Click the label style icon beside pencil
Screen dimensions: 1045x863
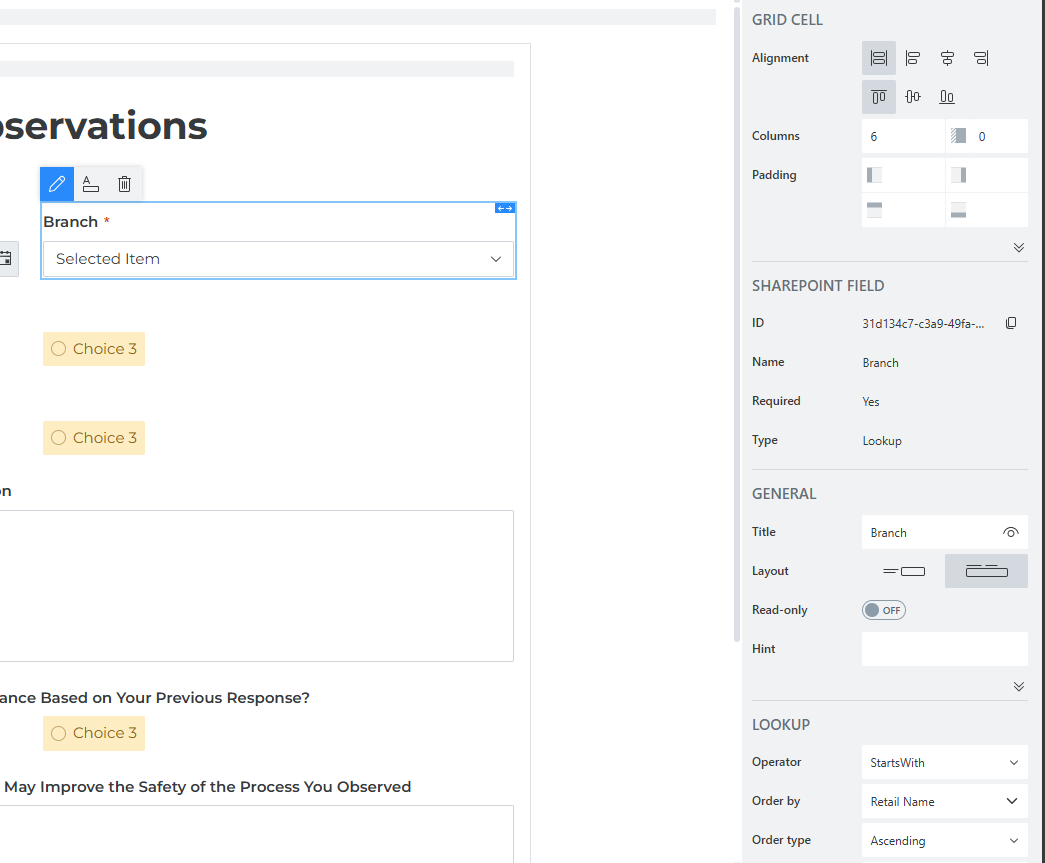91,184
